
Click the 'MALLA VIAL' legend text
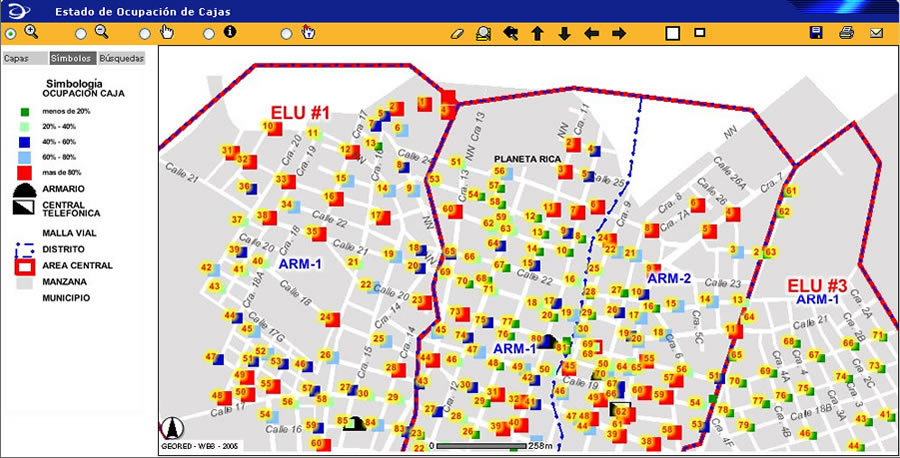pos(69,234)
